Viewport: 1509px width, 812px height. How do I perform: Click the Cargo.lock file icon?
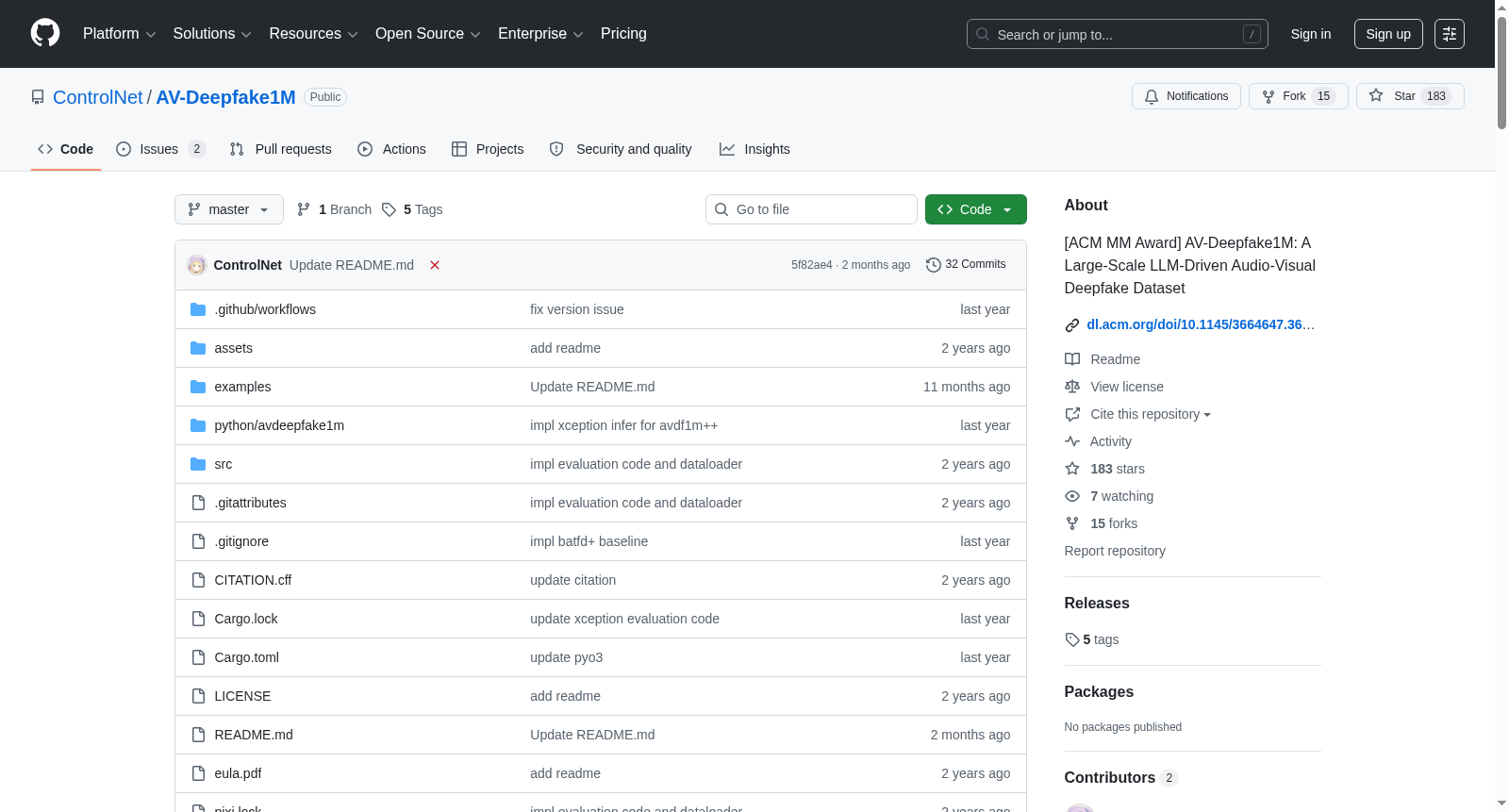[x=198, y=619]
